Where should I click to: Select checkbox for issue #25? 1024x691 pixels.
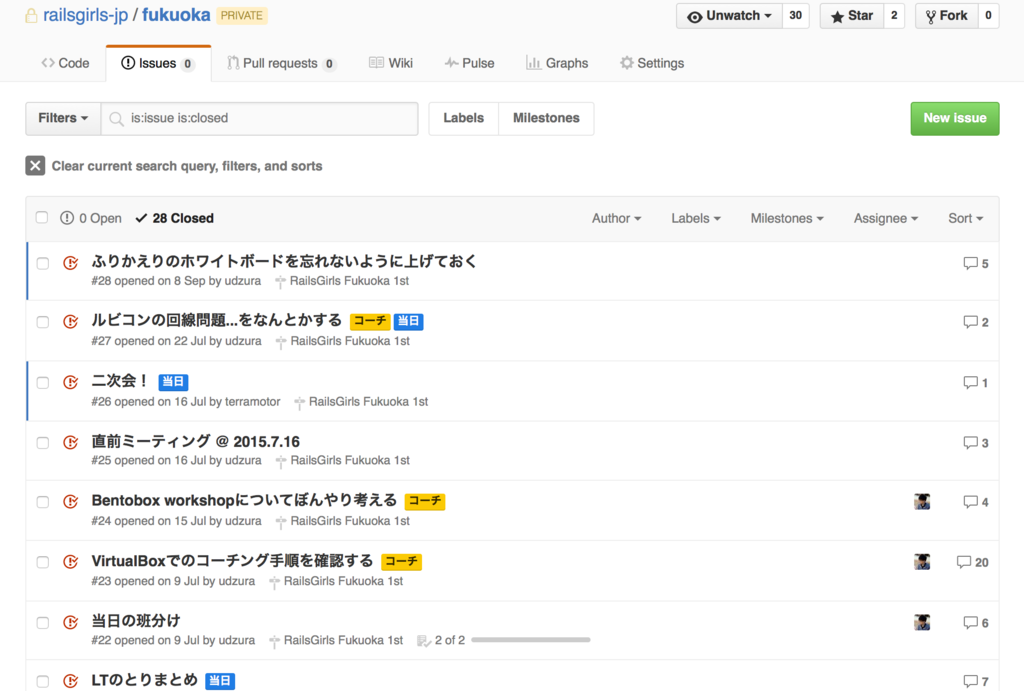pyautogui.click(x=42, y=443)
